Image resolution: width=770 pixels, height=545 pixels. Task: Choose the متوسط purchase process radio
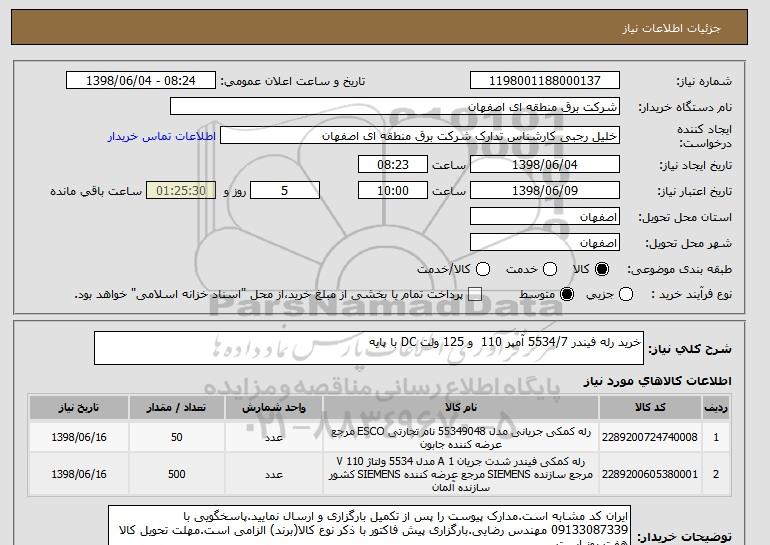point(567,294)
